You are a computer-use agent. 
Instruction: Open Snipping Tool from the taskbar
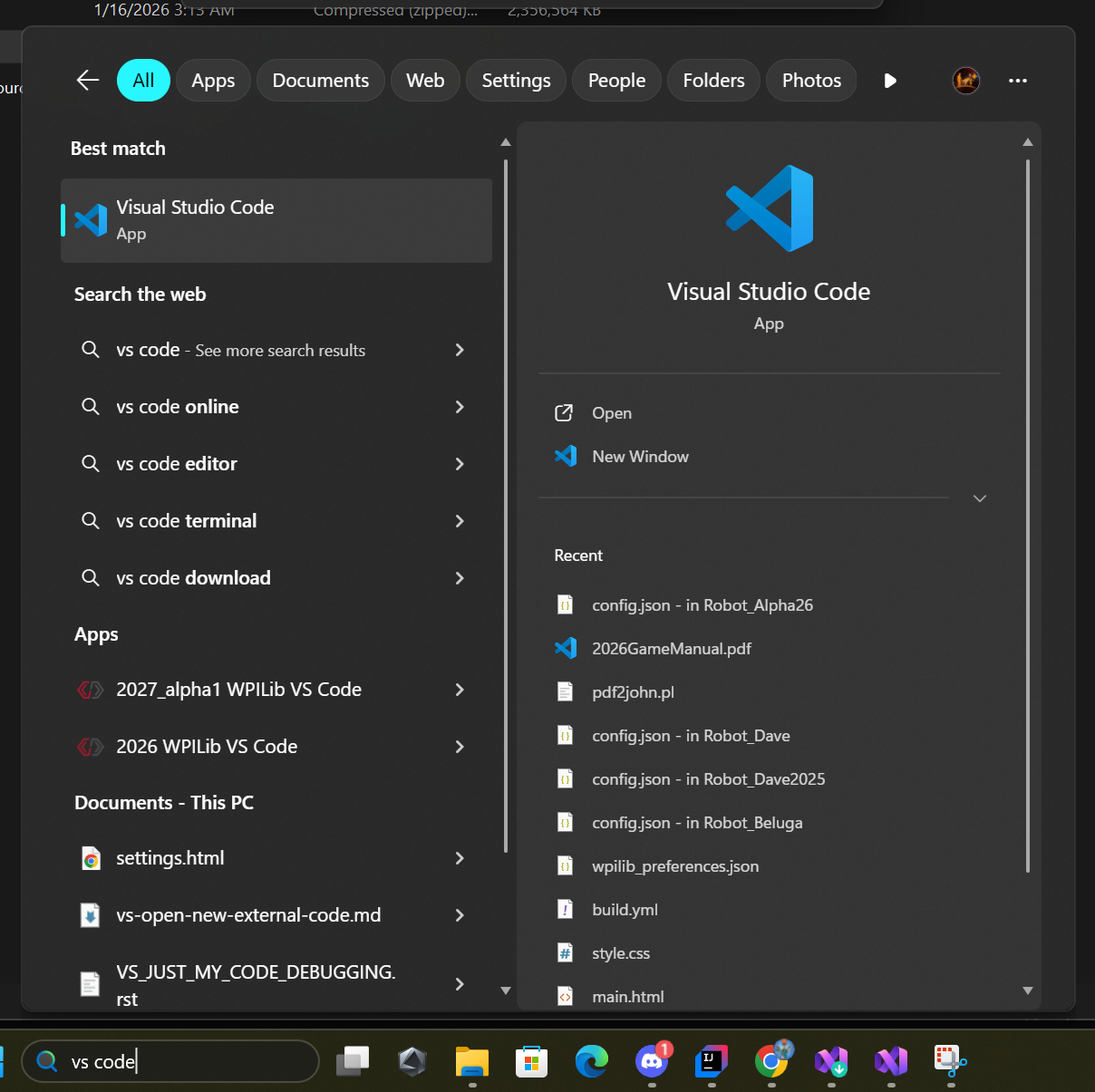(950, 1060)
